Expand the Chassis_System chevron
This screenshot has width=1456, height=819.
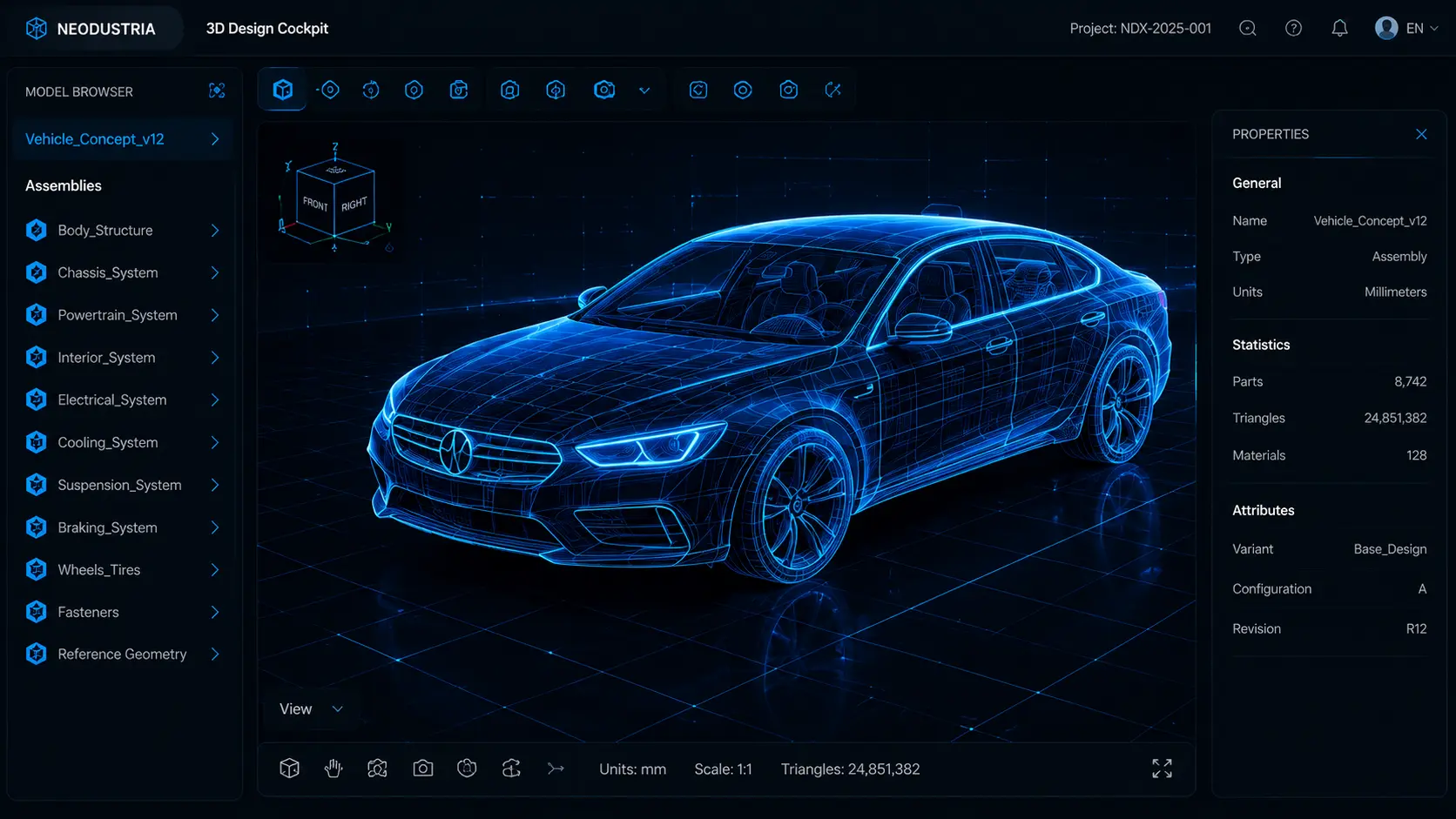point(215,272)
